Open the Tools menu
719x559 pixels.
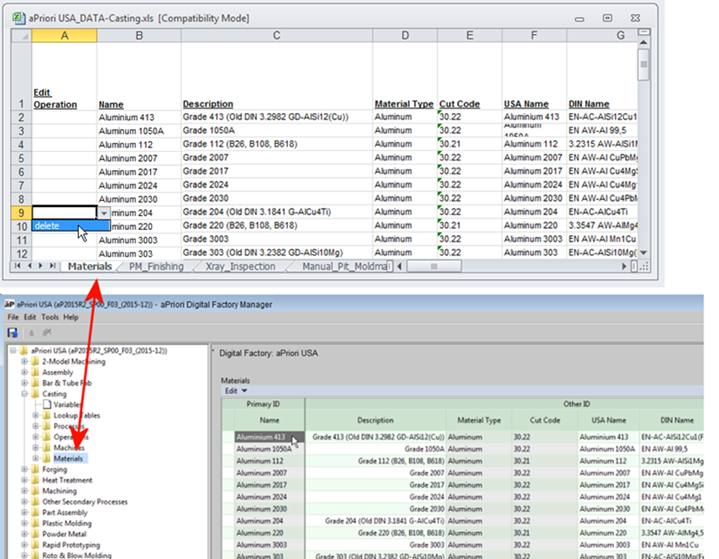click(50, 317)
